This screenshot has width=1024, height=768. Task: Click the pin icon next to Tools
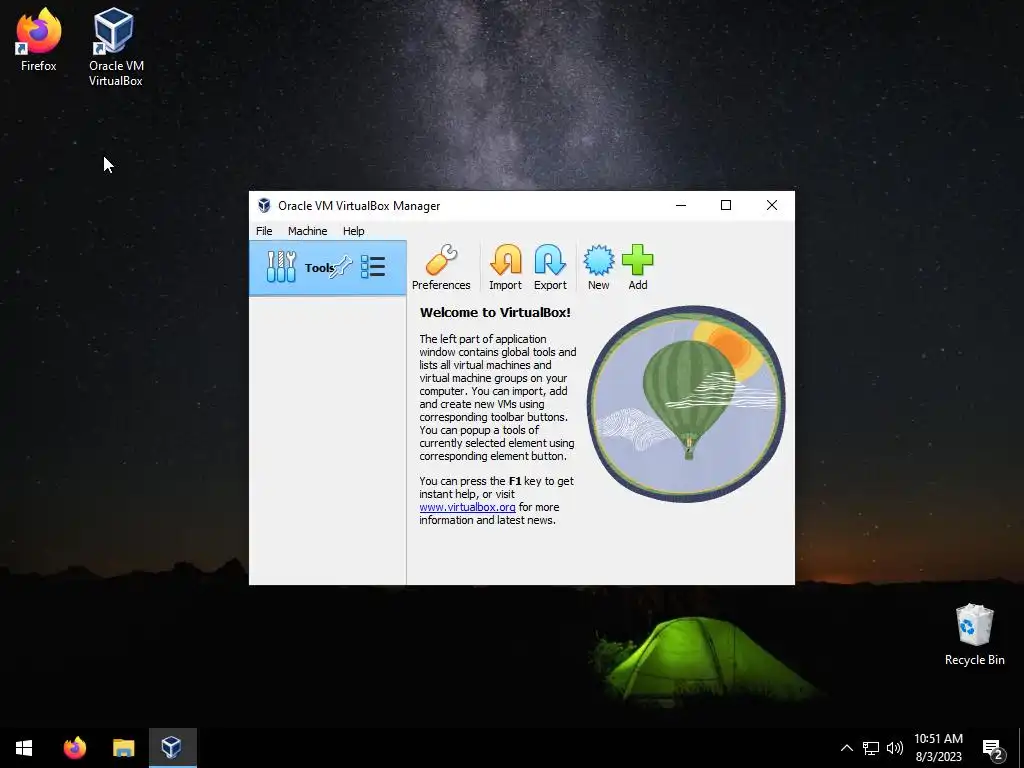point(342,266)
